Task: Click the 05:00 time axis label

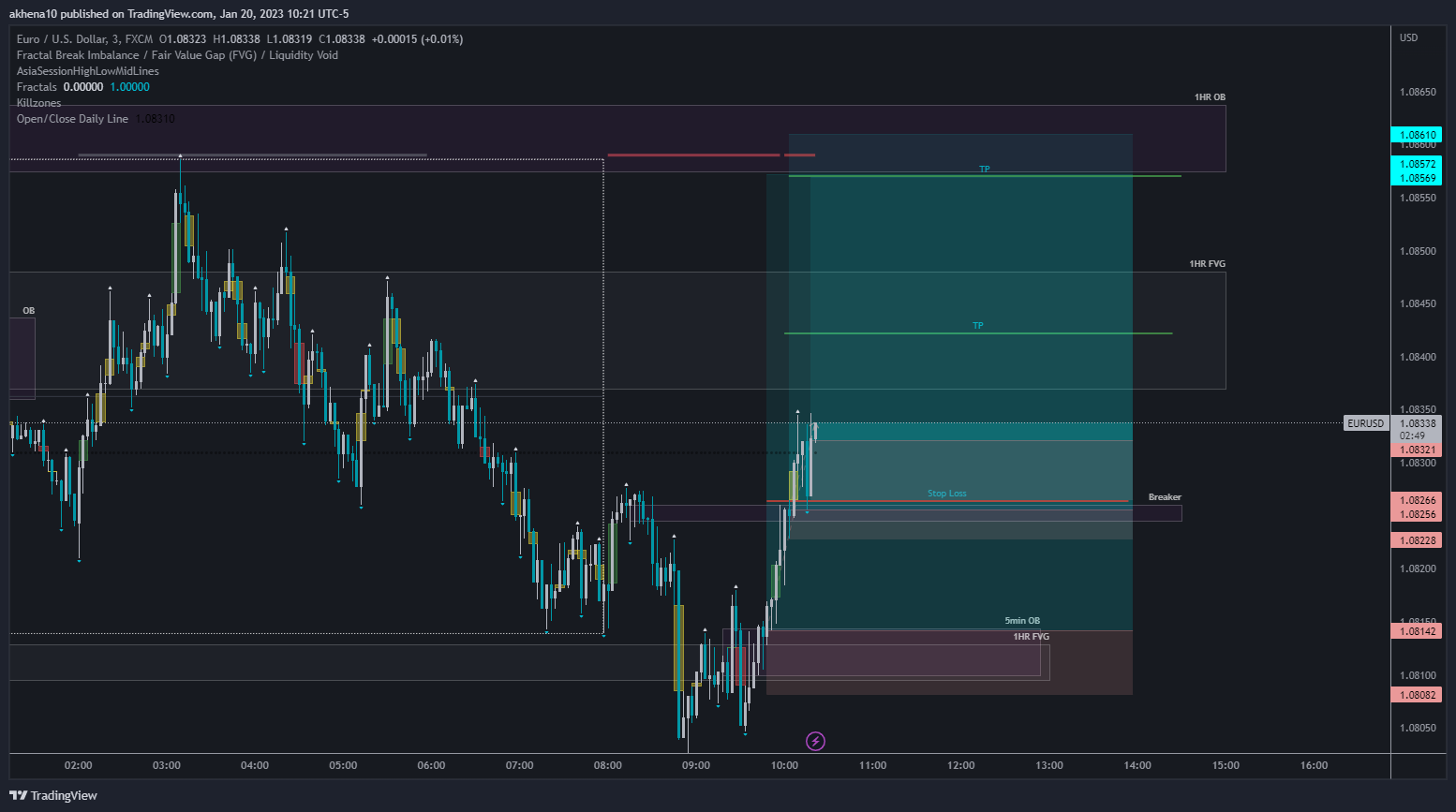Action: (x=343, y=765)
